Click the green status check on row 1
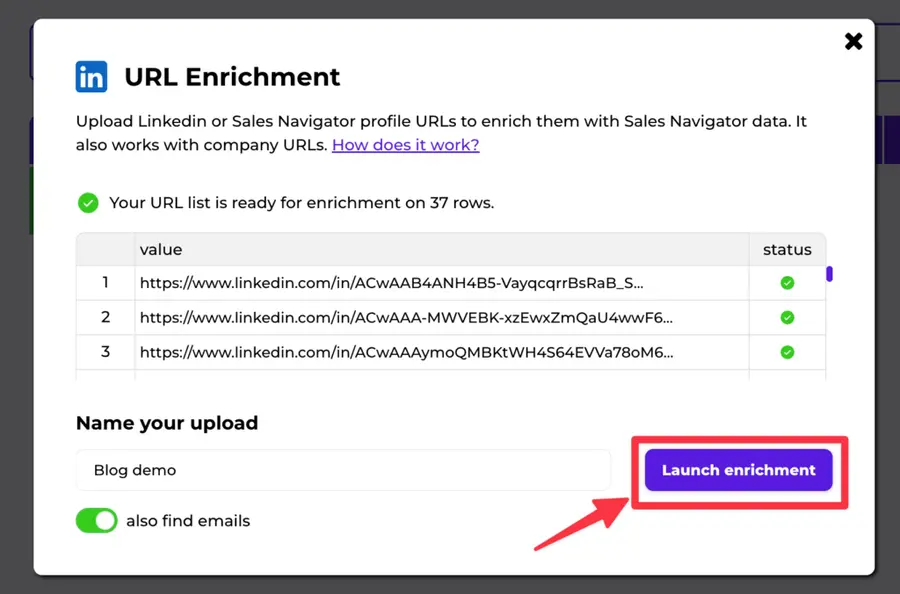Screen dimensions: 900x594 [x=787, y=283]
